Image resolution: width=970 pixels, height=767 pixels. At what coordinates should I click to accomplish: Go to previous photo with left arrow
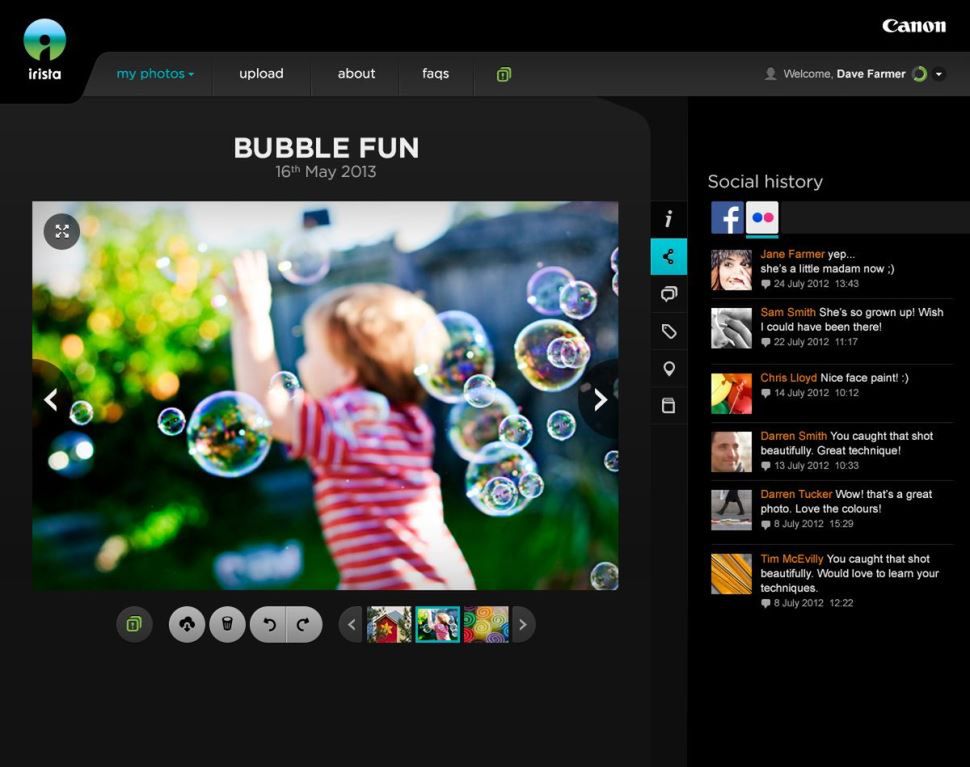[x=51, y=400]
